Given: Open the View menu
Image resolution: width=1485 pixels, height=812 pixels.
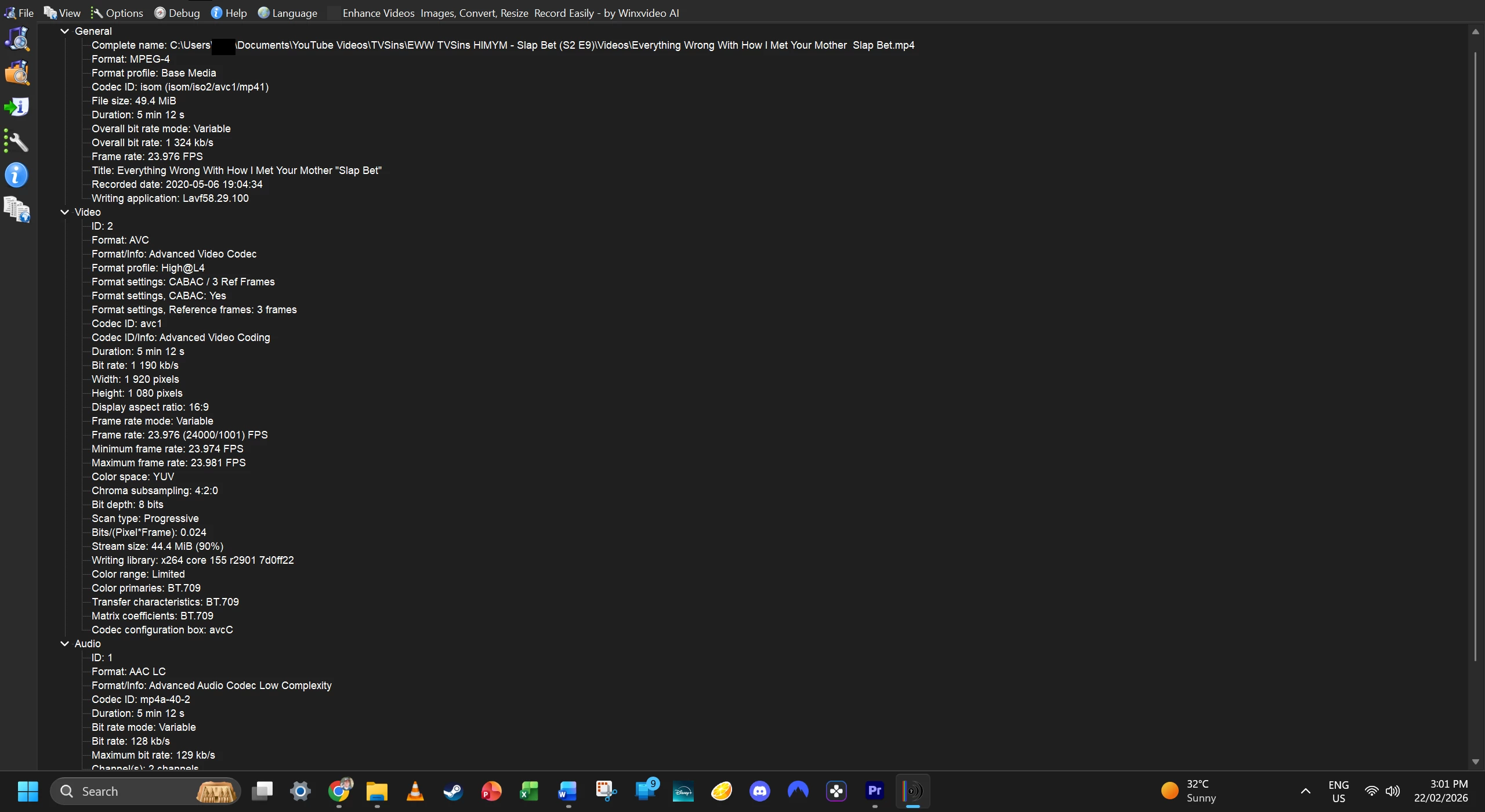Looking at the screenshot, I should [63, 13].
